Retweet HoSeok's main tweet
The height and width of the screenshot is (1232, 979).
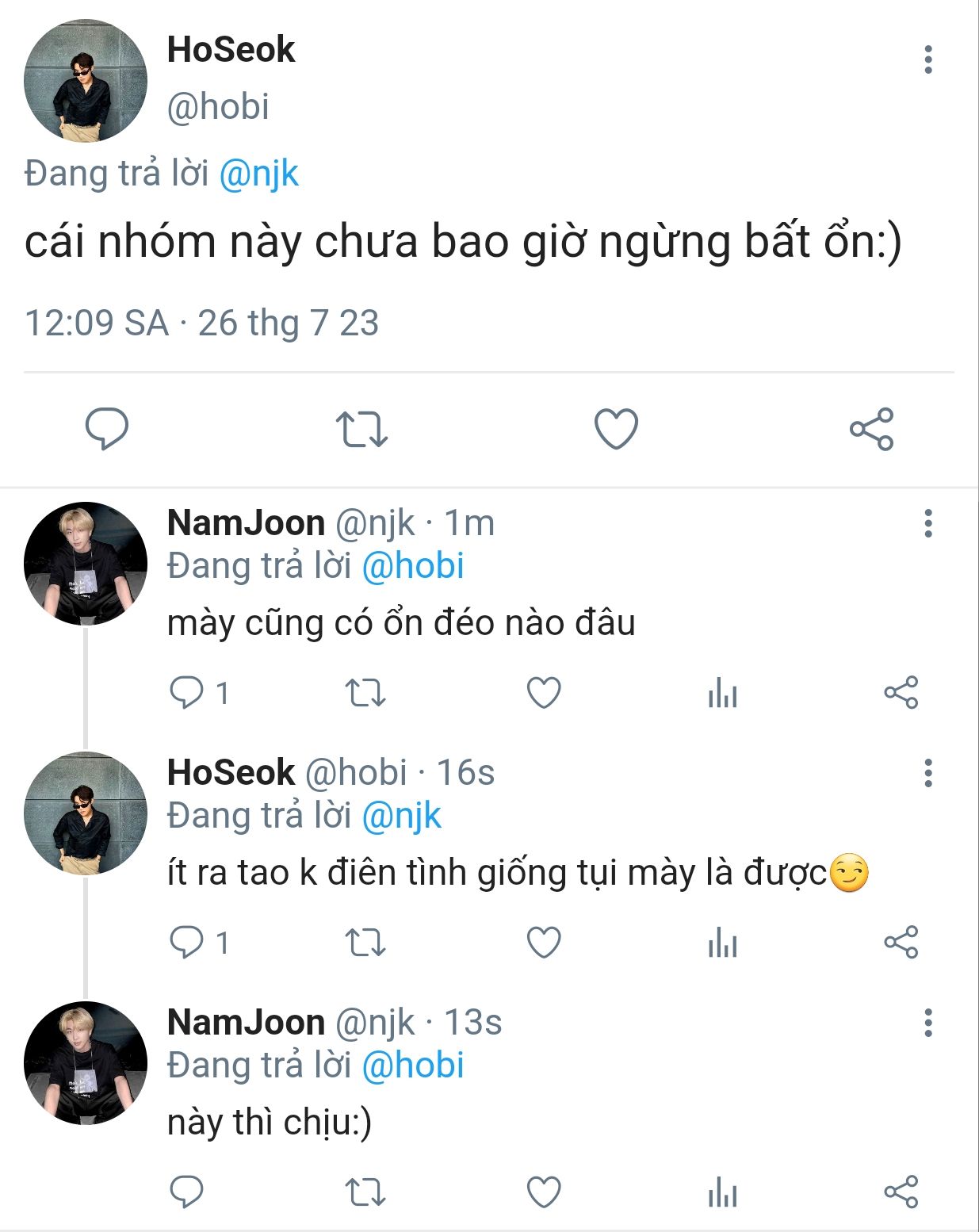click(361, 429)
